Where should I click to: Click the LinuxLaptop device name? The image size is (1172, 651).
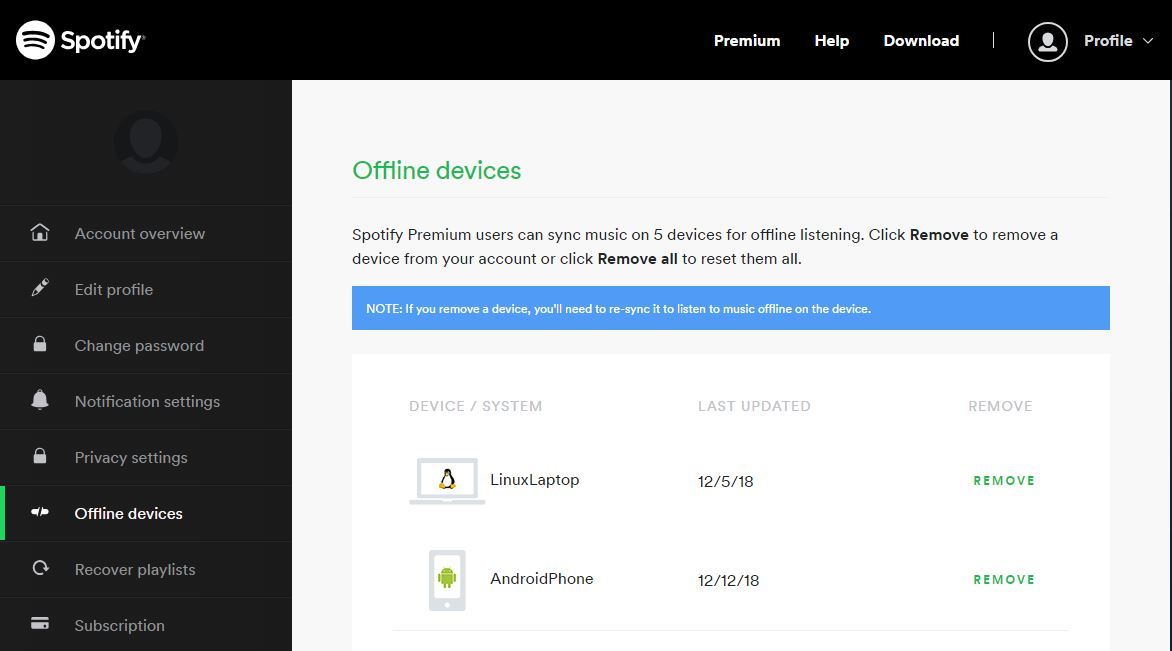point(534,480)
